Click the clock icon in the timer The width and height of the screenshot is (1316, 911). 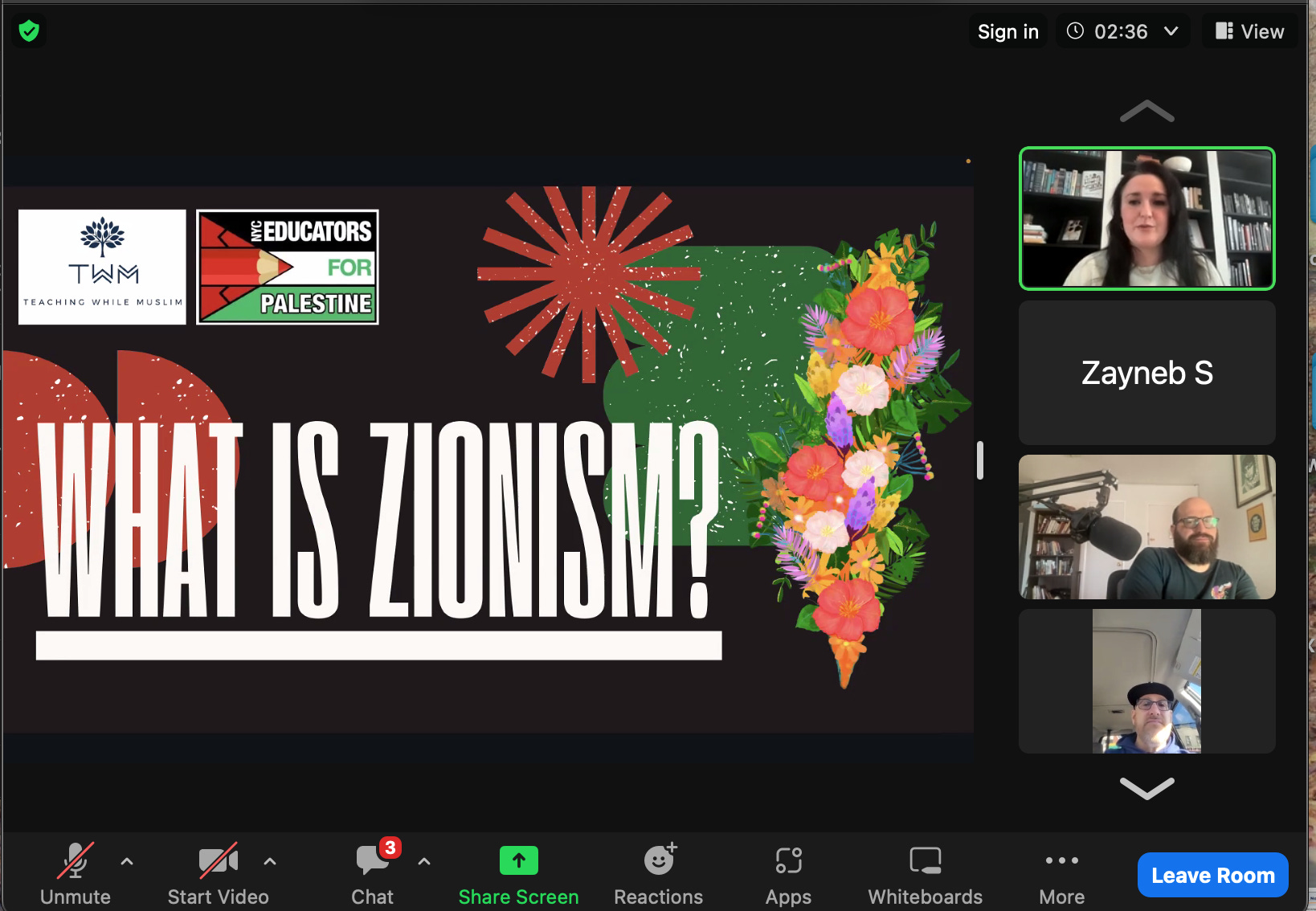point(1075,31)
